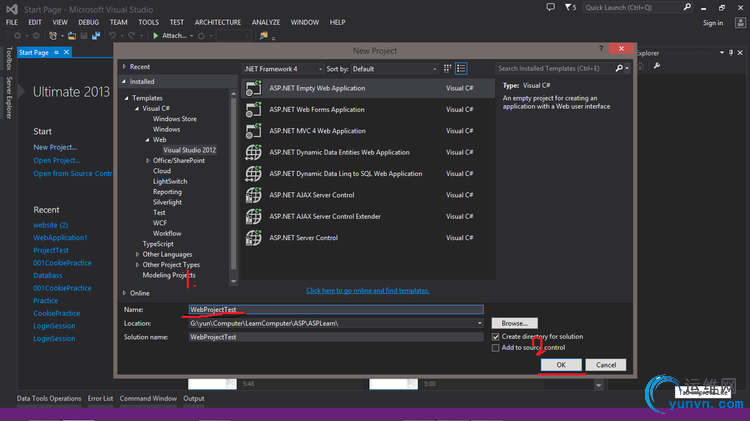Click the pin icon on Start Page tab
Image resolution: width=750 pixels, height=421 pixels.
click(56, 52)
